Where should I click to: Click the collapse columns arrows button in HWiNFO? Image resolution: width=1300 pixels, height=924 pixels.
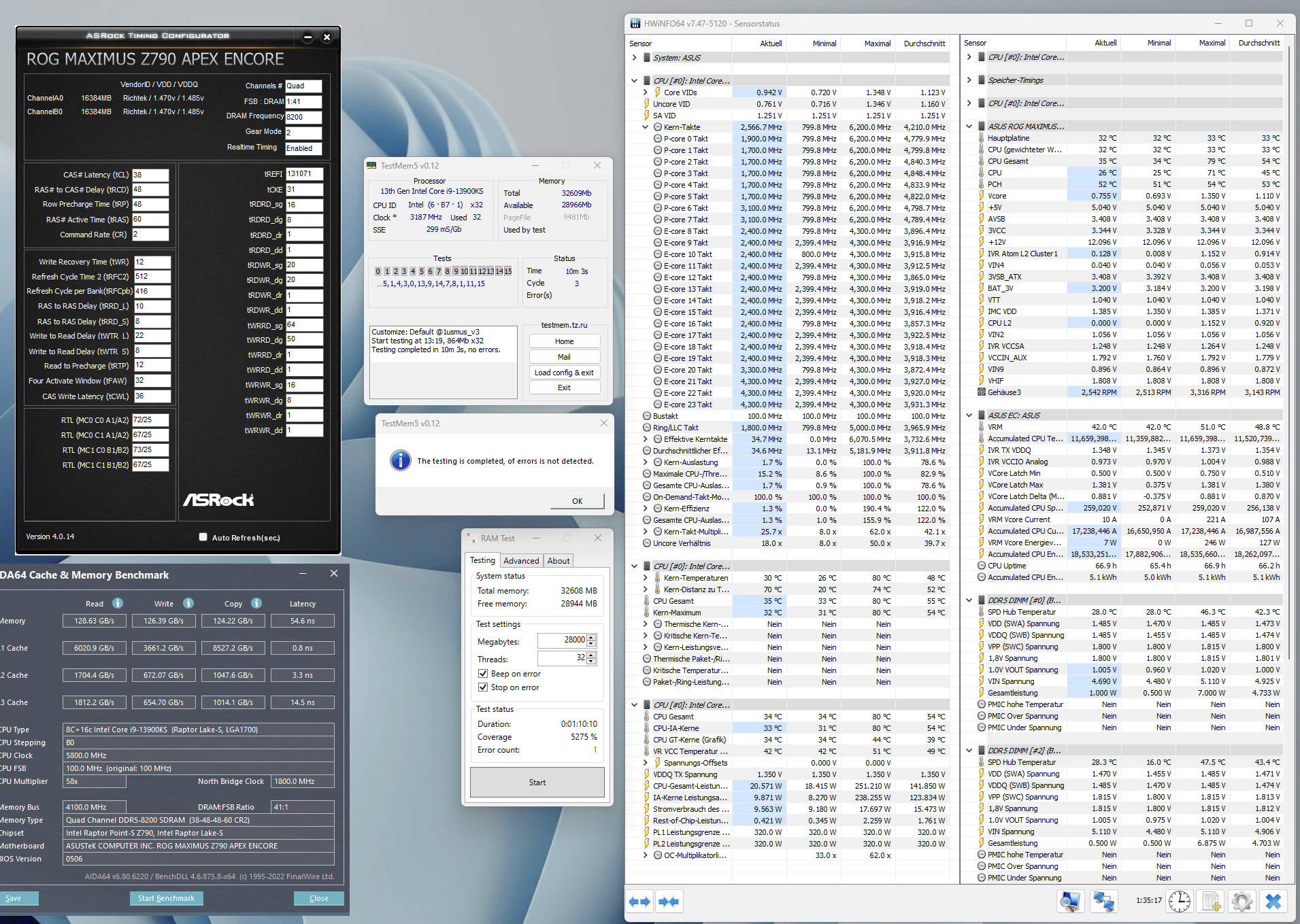[669, 902]
